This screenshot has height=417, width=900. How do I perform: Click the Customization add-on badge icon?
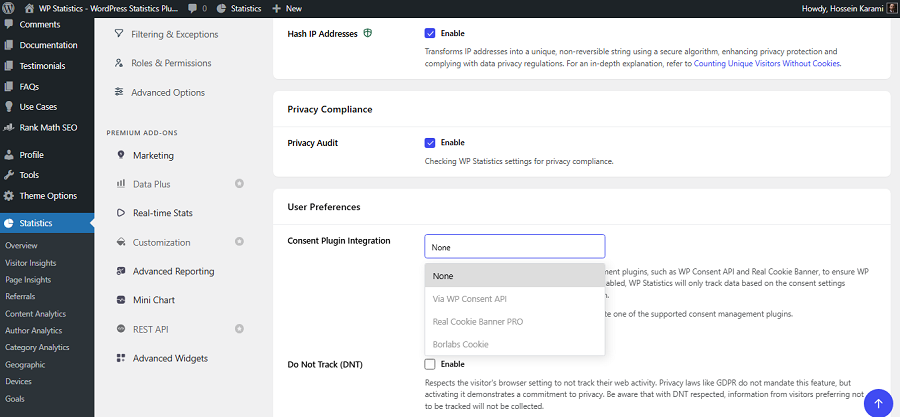[239, 242]
